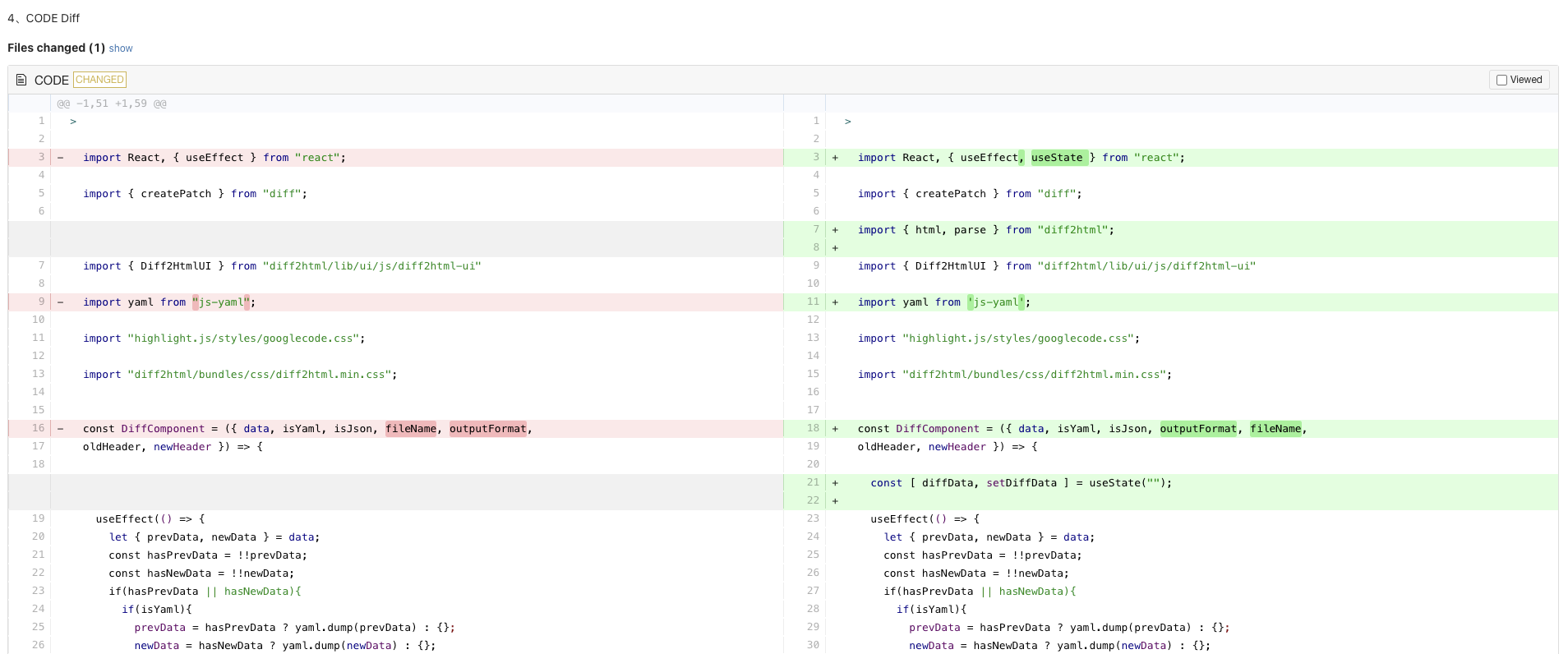Click the CHANGED tag label
The height and width of the screenshot is (654, 1568).
(99, 80)
